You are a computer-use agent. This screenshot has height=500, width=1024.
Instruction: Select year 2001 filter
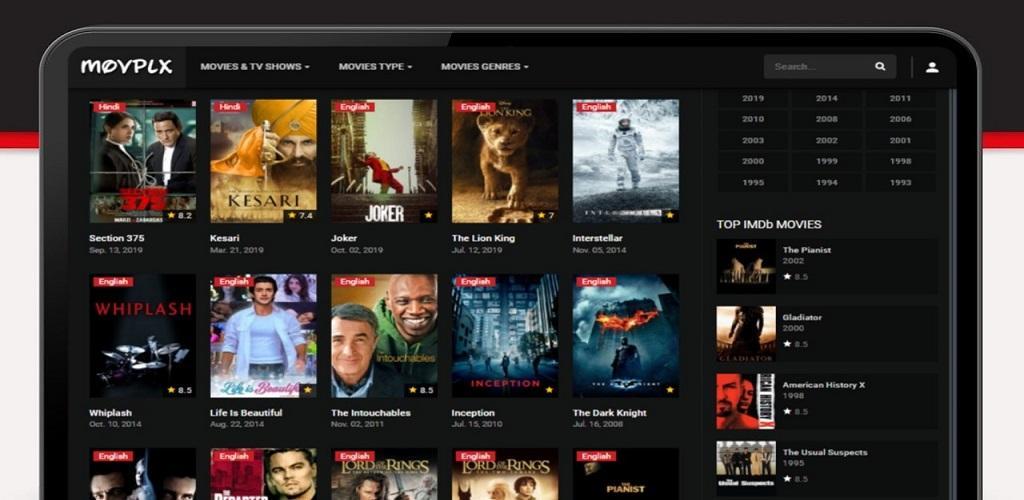point(901,140)
